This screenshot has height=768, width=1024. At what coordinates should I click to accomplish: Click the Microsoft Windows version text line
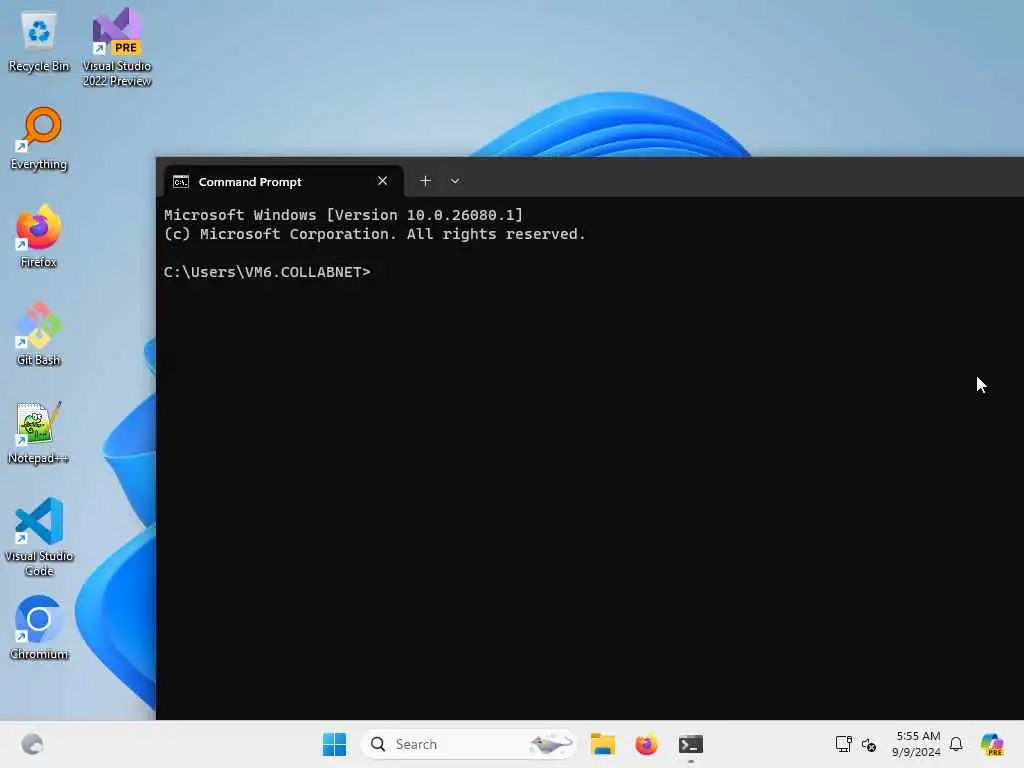[344, 215]
